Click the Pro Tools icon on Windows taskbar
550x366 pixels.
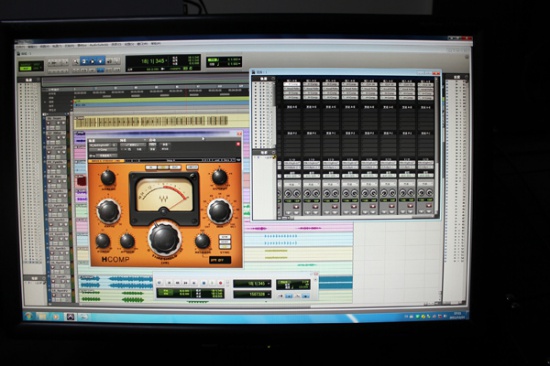coord(71,317)
